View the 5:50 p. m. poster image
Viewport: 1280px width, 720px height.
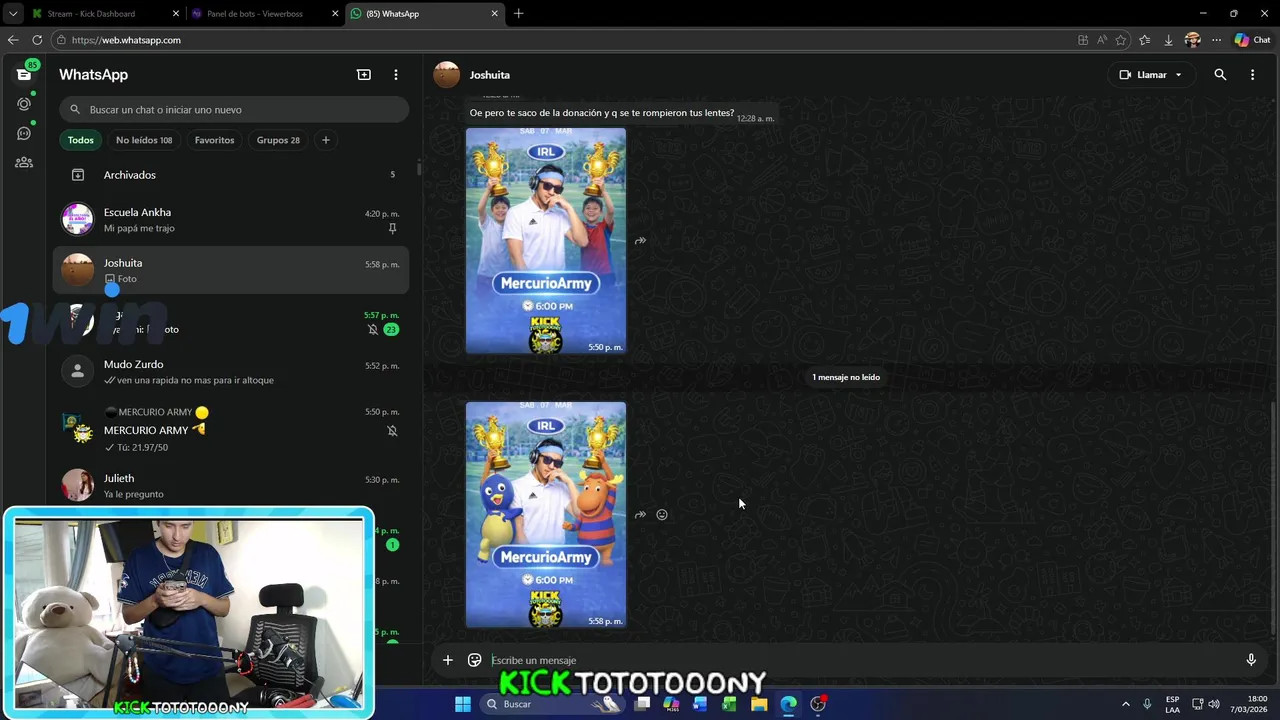546,241
